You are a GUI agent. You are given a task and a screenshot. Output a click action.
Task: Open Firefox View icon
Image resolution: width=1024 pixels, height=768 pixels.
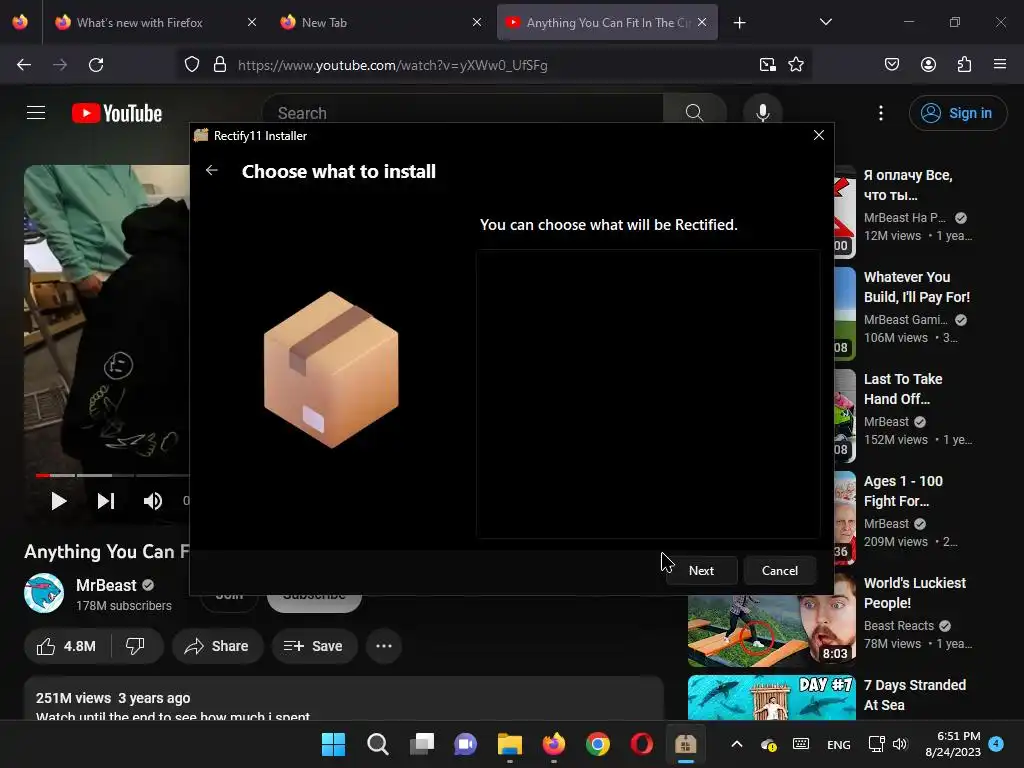(20, 23)
